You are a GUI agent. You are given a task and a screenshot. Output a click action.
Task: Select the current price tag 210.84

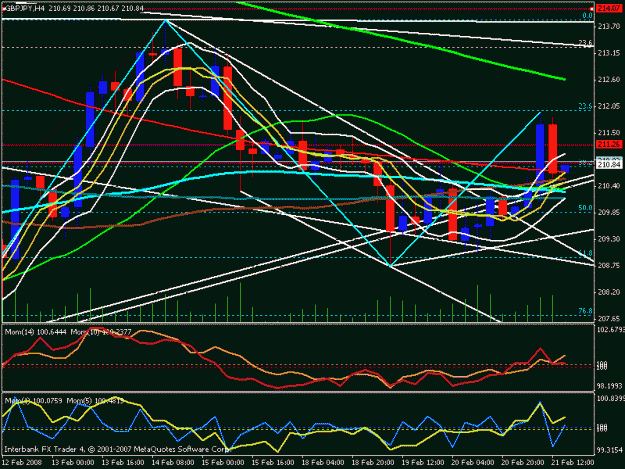click(609, 164)
